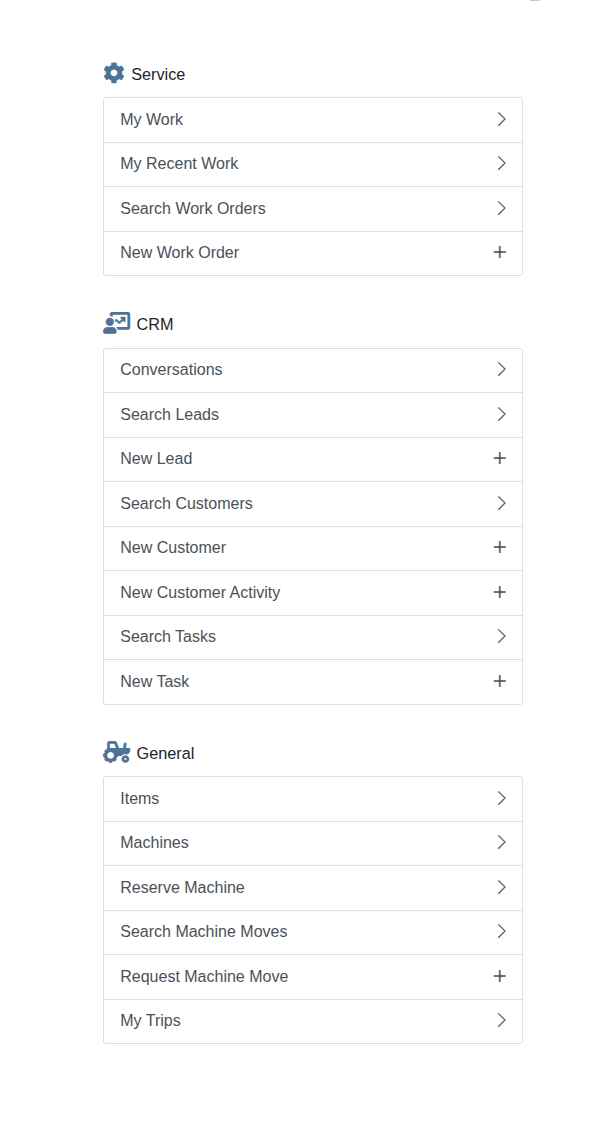
Task: Select the Items entry
Action: tap(313, 799)
